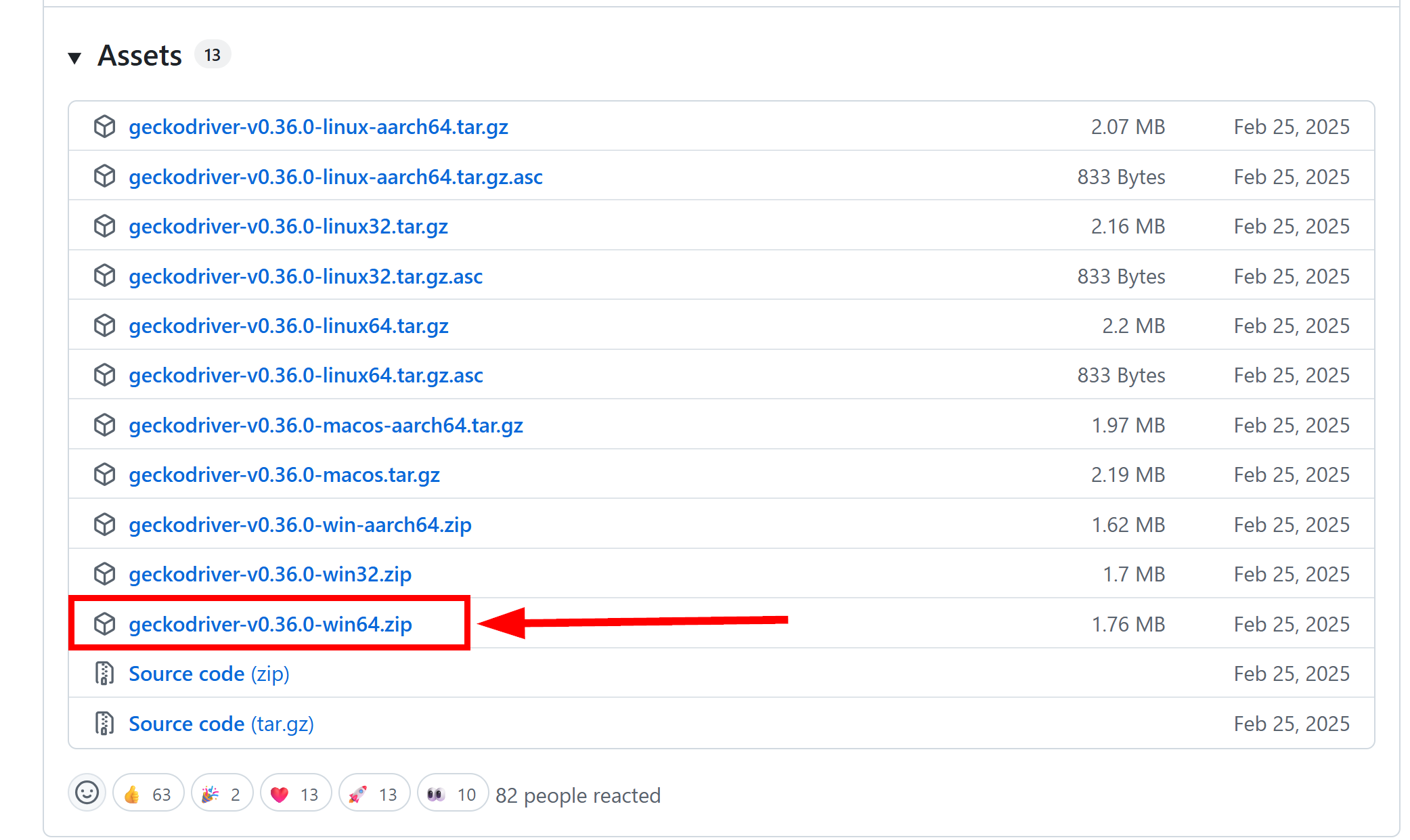Click package icon beside linux32.tar.gz
Viewport: 1410px width, 840px height.
point(104,226)
